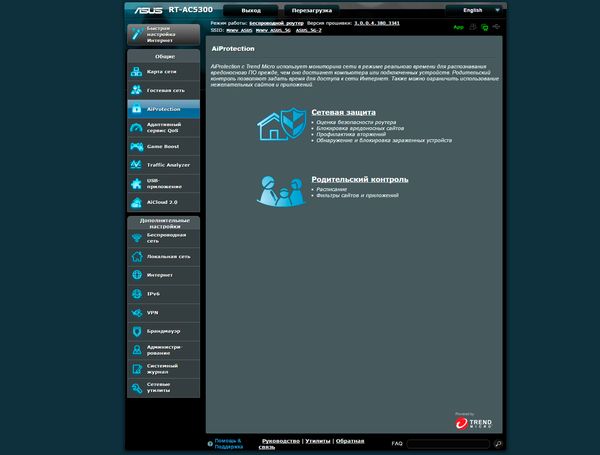
Task: Open IPv6 settings
Action: click(x=163, y=294)
